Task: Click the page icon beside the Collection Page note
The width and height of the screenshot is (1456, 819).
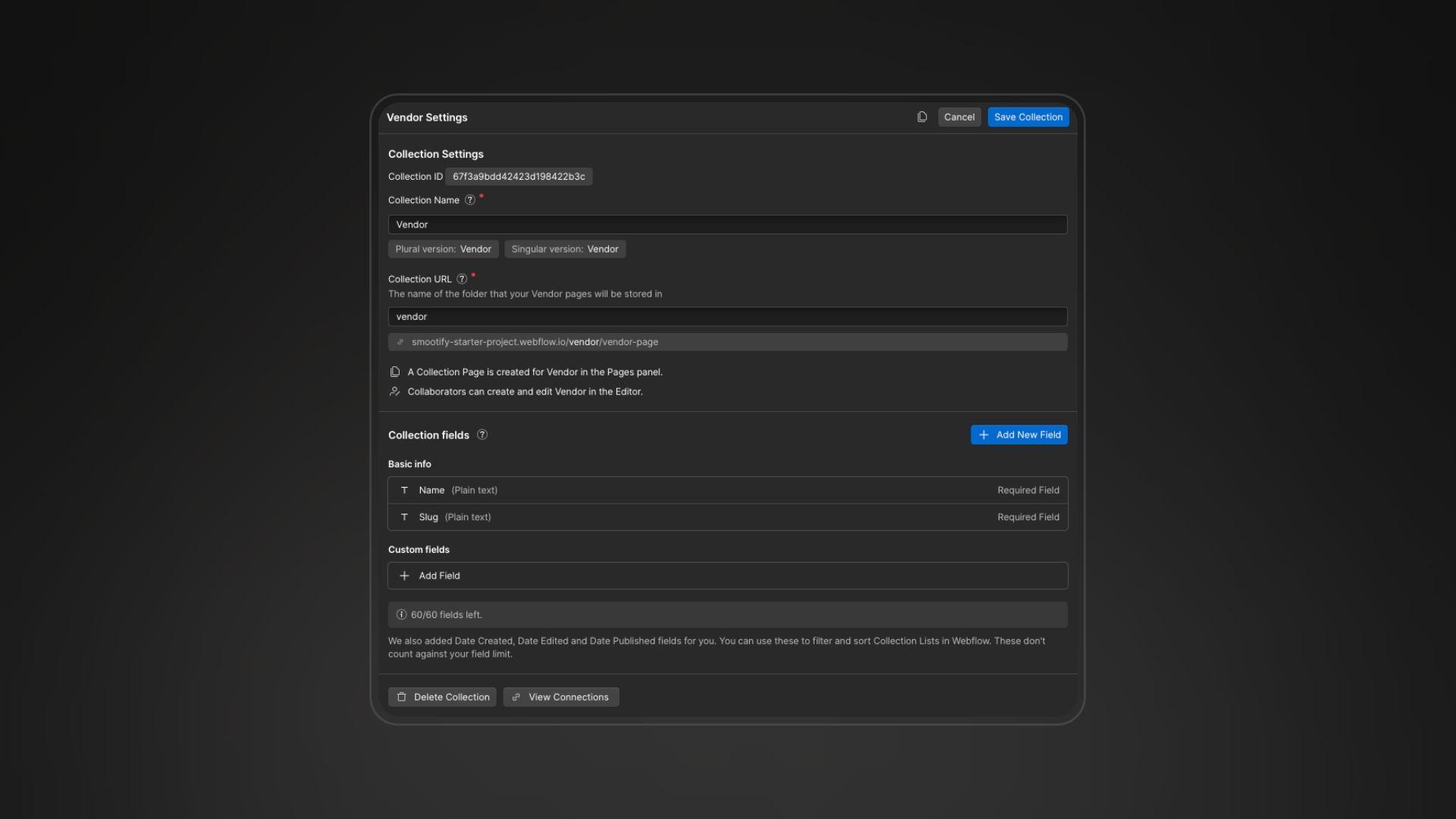Action: coord(394,372)
